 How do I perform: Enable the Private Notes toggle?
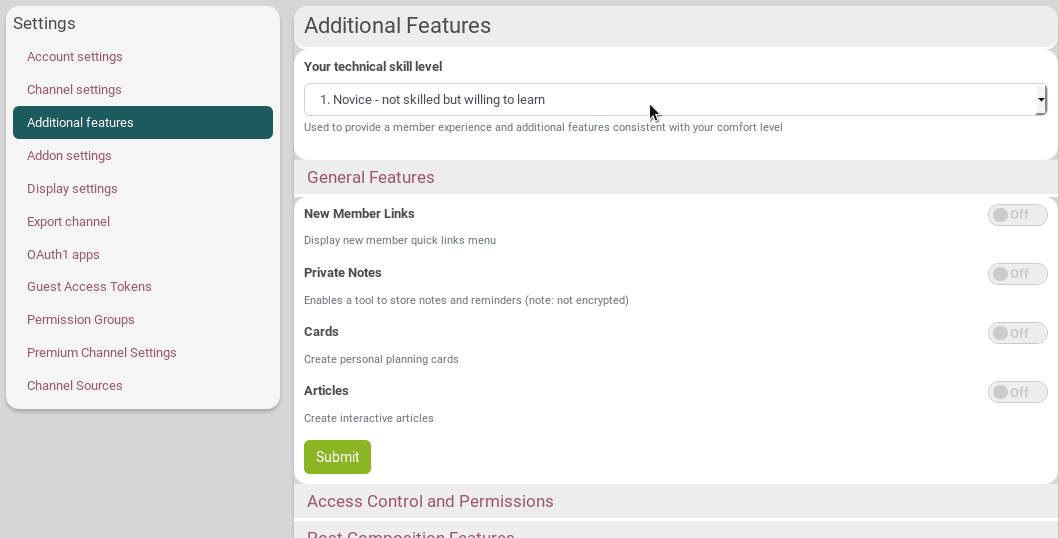click(x=1017, y=274)
